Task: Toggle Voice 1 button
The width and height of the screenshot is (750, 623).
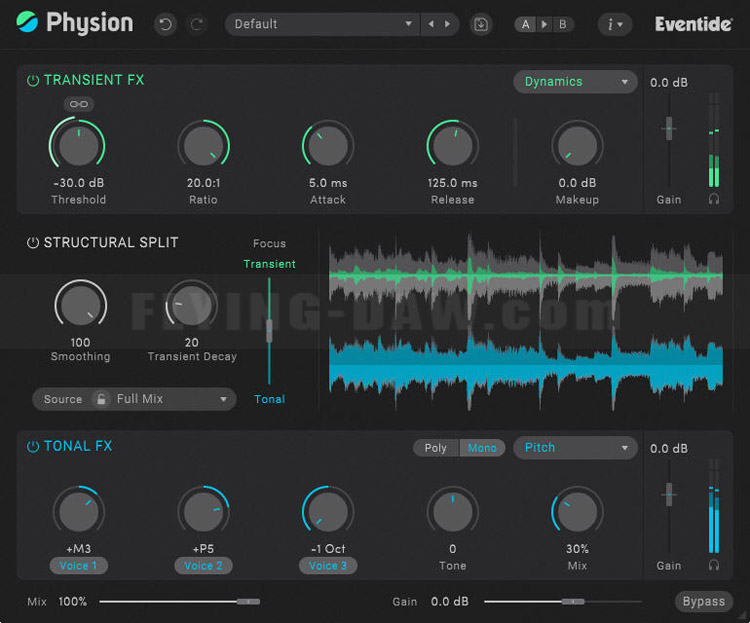Action: pos(78,566)
